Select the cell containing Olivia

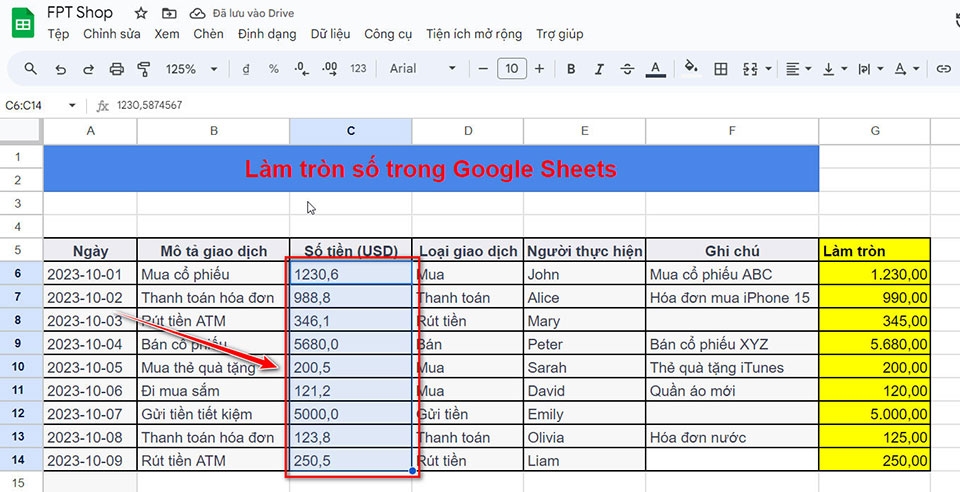[x=585, y=437]
